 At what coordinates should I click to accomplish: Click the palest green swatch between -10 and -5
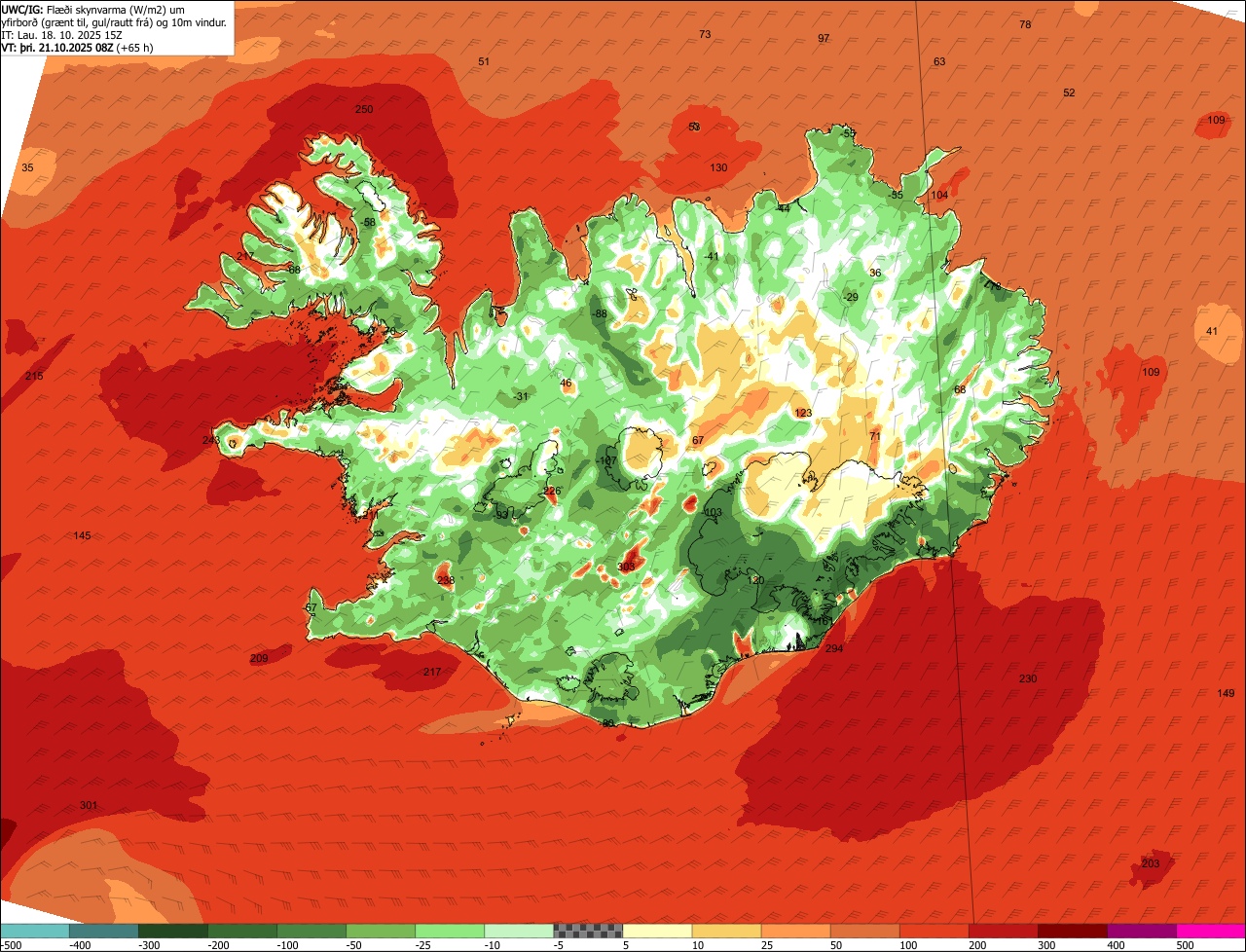519,931
